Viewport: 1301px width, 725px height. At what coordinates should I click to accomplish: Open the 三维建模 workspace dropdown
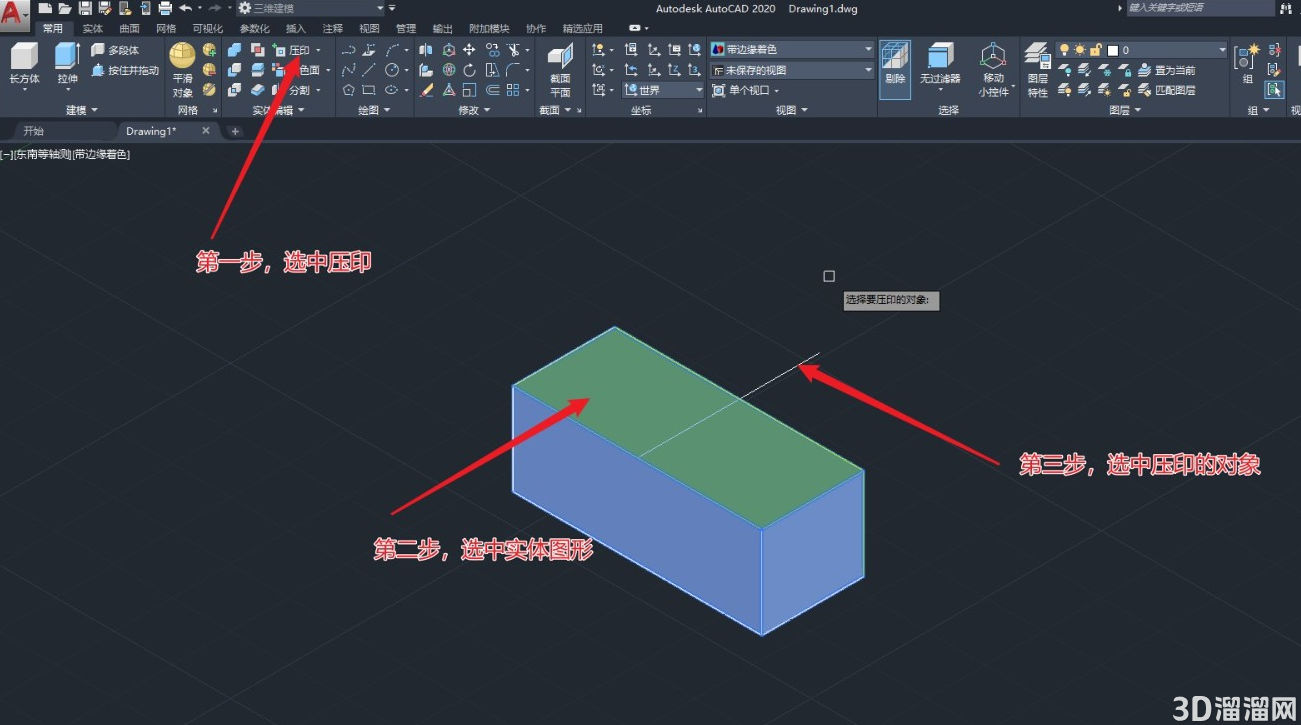pos(310,8)
